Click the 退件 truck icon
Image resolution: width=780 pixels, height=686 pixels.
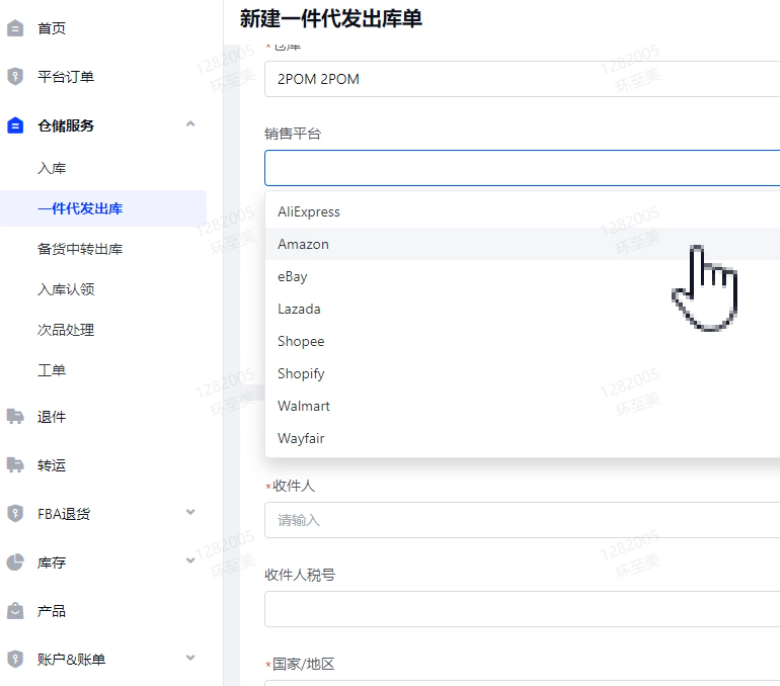tap(15, 416)
